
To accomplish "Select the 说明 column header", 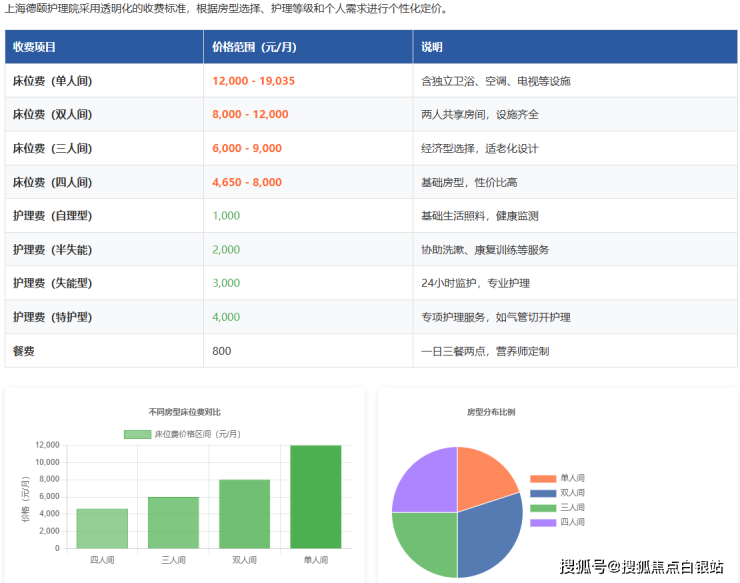I will coord(432,47).
